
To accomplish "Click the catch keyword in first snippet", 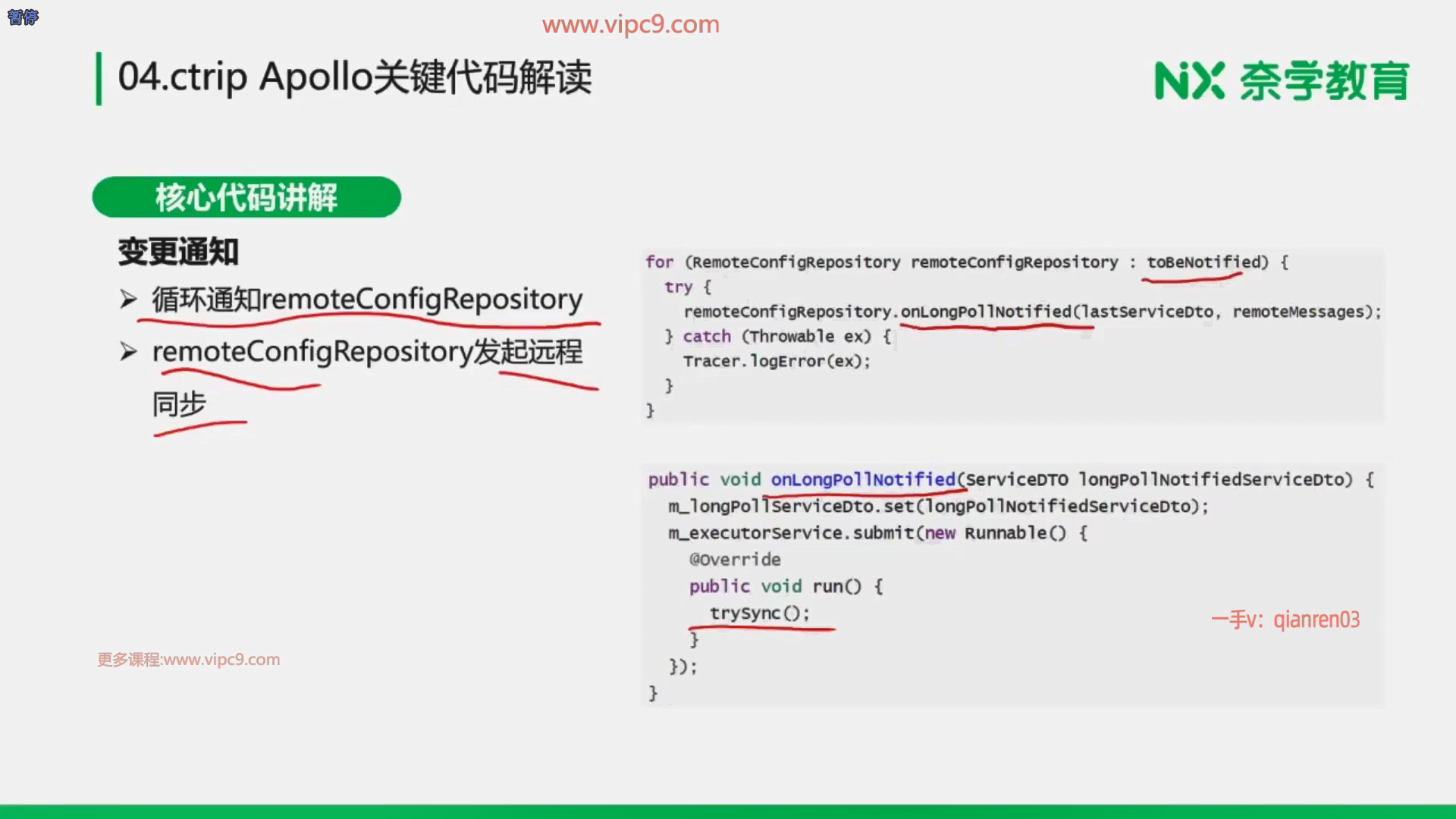I will (706, 336).
